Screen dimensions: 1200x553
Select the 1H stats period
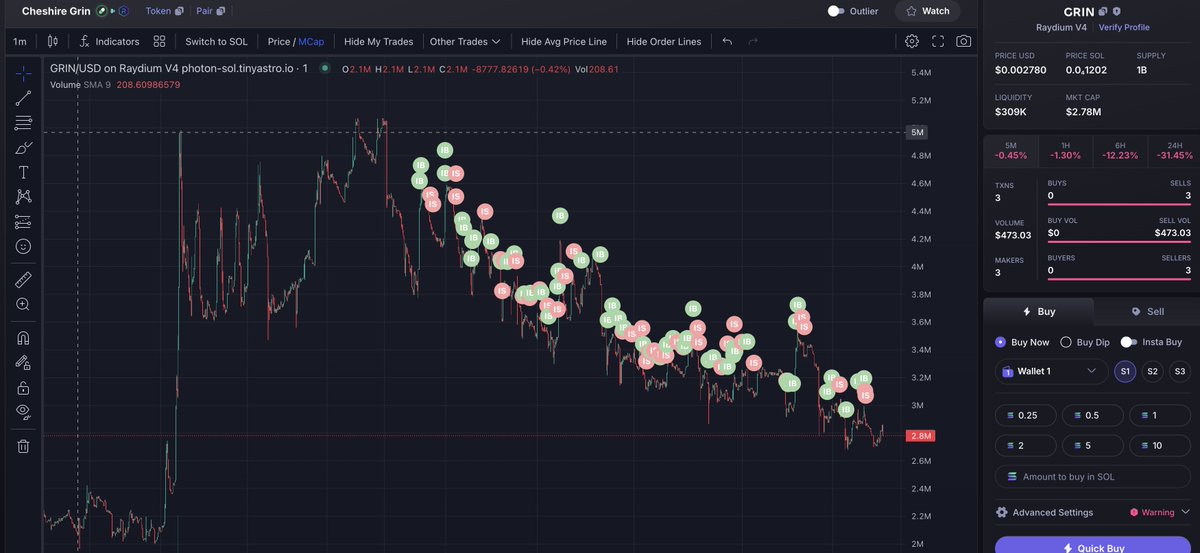[1066, 150]
